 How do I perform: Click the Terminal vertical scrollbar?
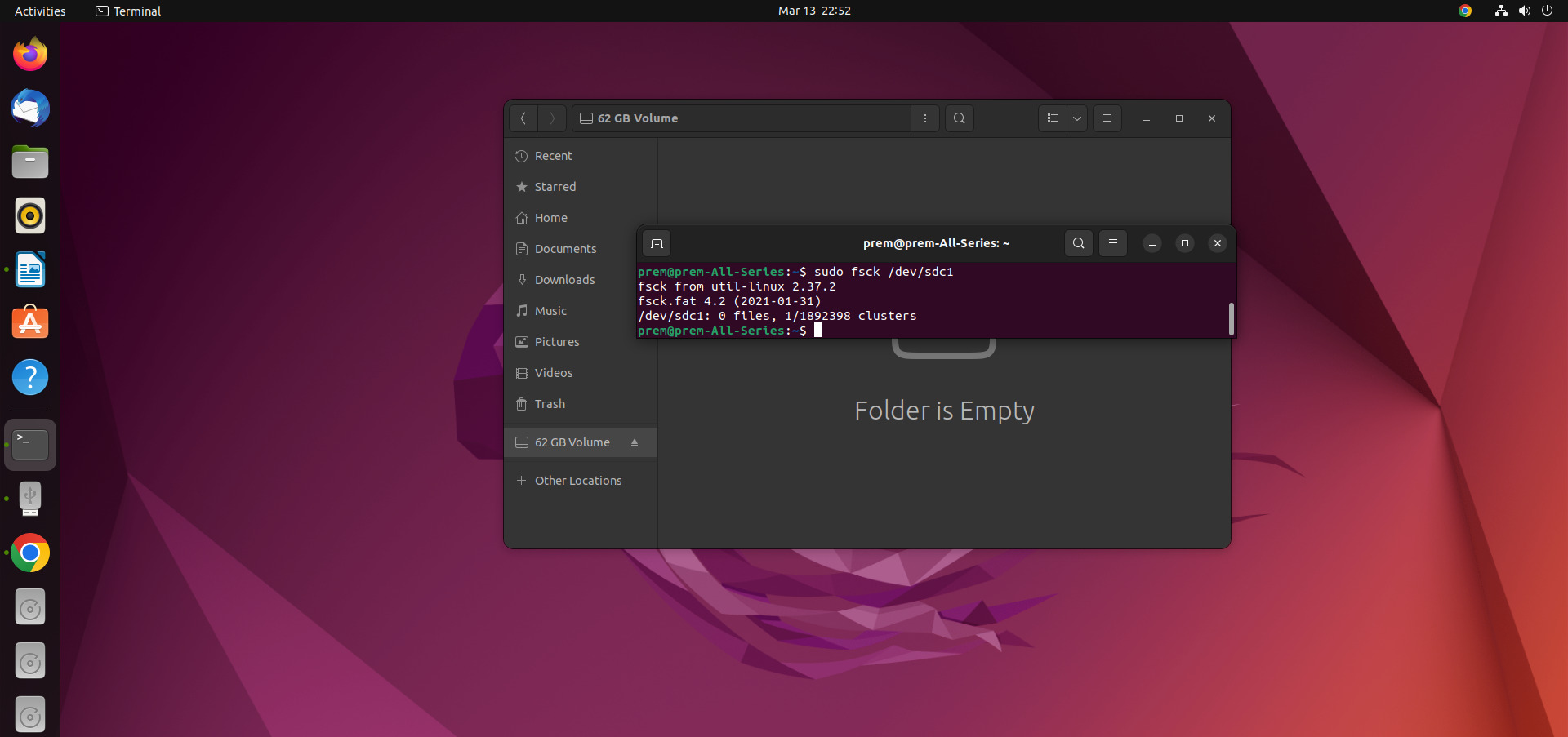[x=1231, y=318]
